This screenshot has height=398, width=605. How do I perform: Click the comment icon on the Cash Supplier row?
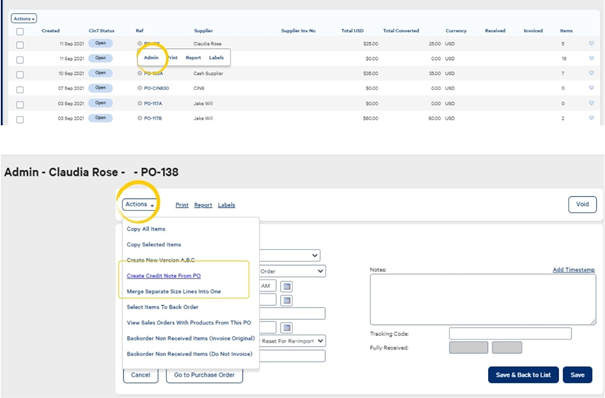click(591, 73)
